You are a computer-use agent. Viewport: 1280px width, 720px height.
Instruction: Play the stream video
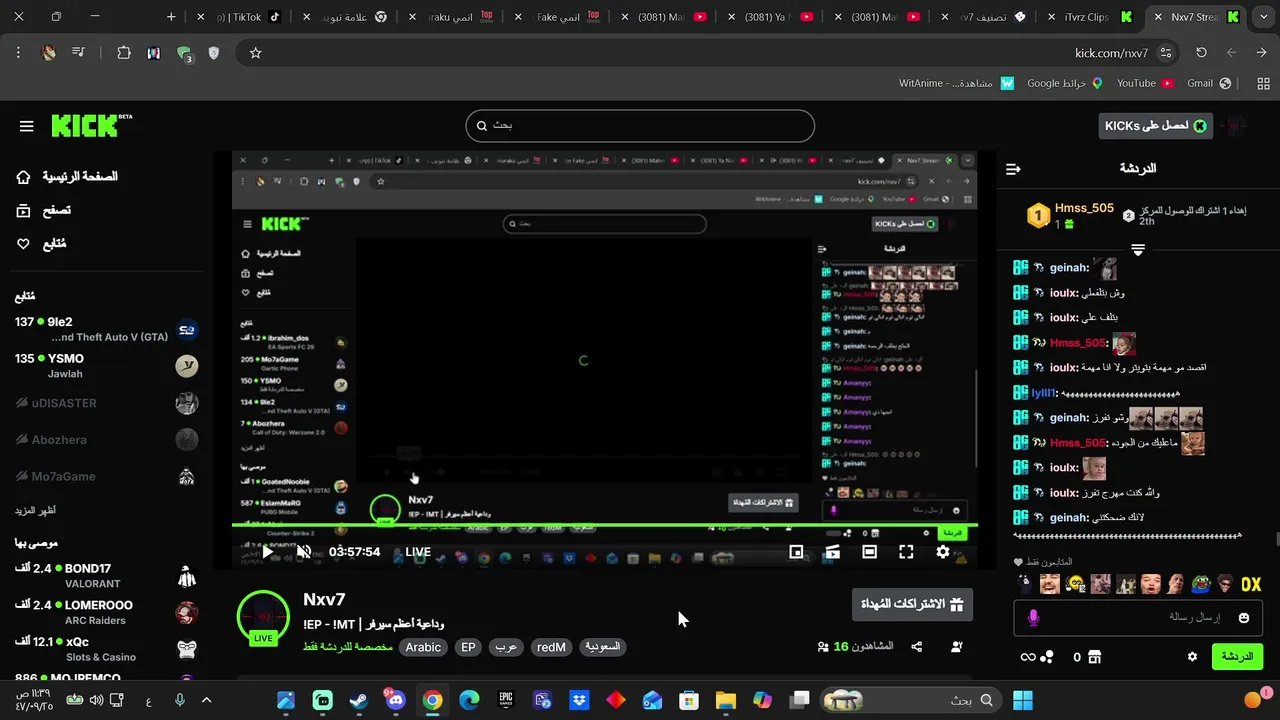pos(268,552)
